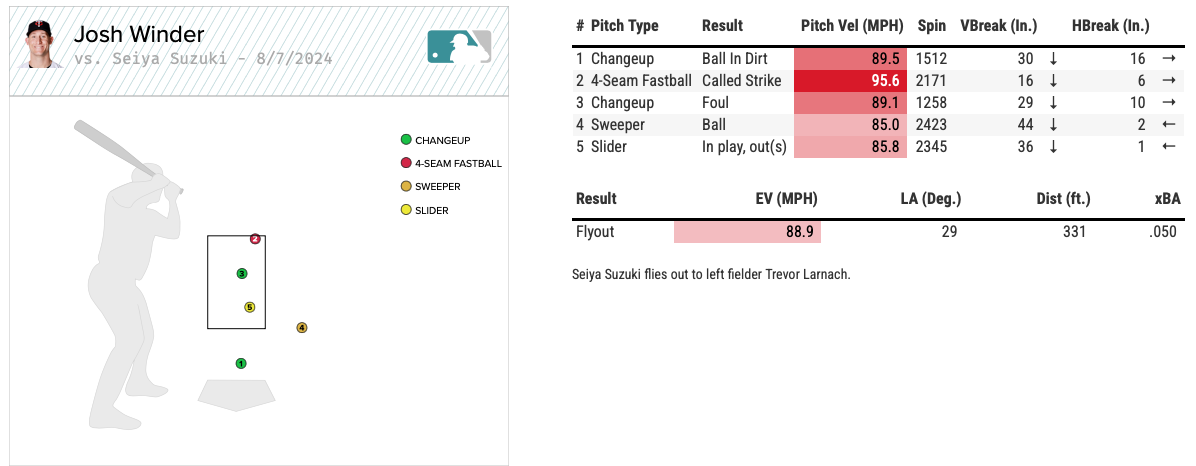This screenshot has height=466, width=1196.
Task: Click the 95.6 velocity cell
Action: tap(850, 81)
